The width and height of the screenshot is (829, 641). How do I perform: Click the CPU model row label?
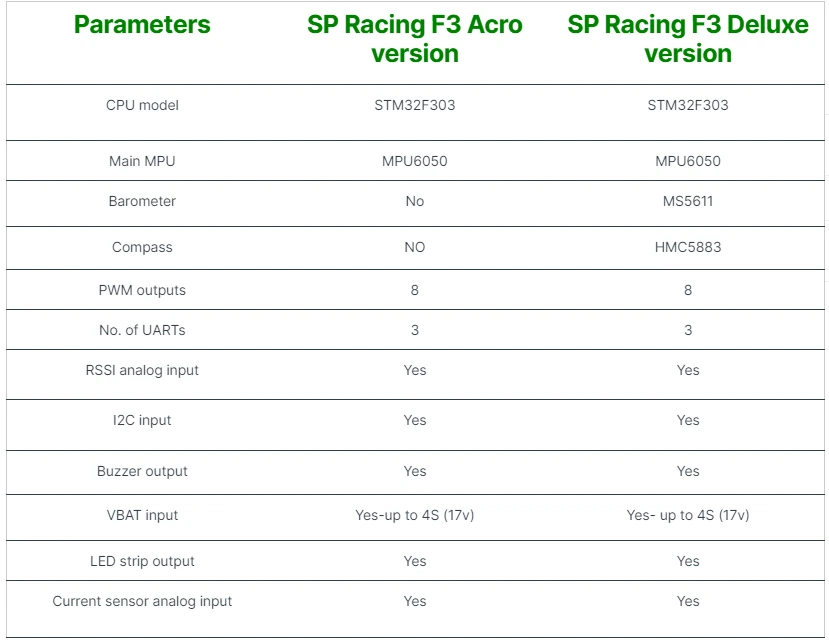[x=142, y=105]
